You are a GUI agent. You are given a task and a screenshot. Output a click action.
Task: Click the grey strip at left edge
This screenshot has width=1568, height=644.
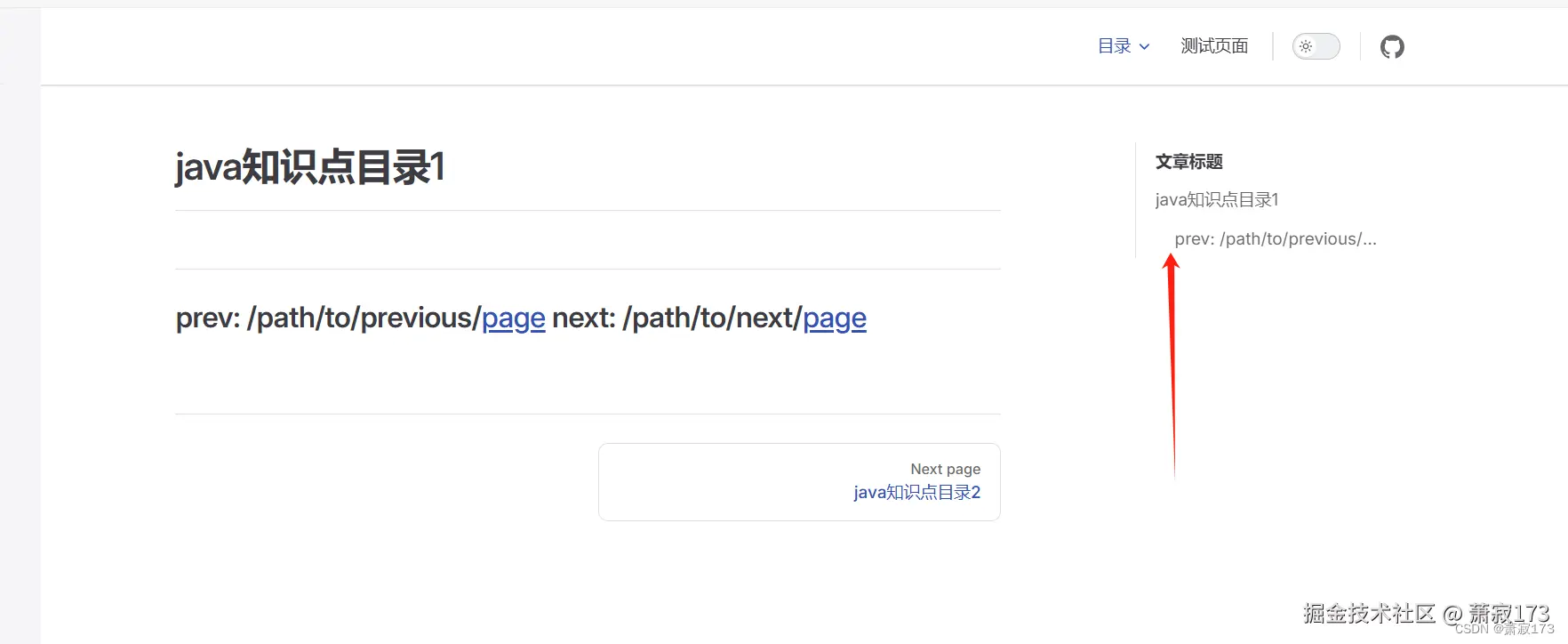pos(20,356)
